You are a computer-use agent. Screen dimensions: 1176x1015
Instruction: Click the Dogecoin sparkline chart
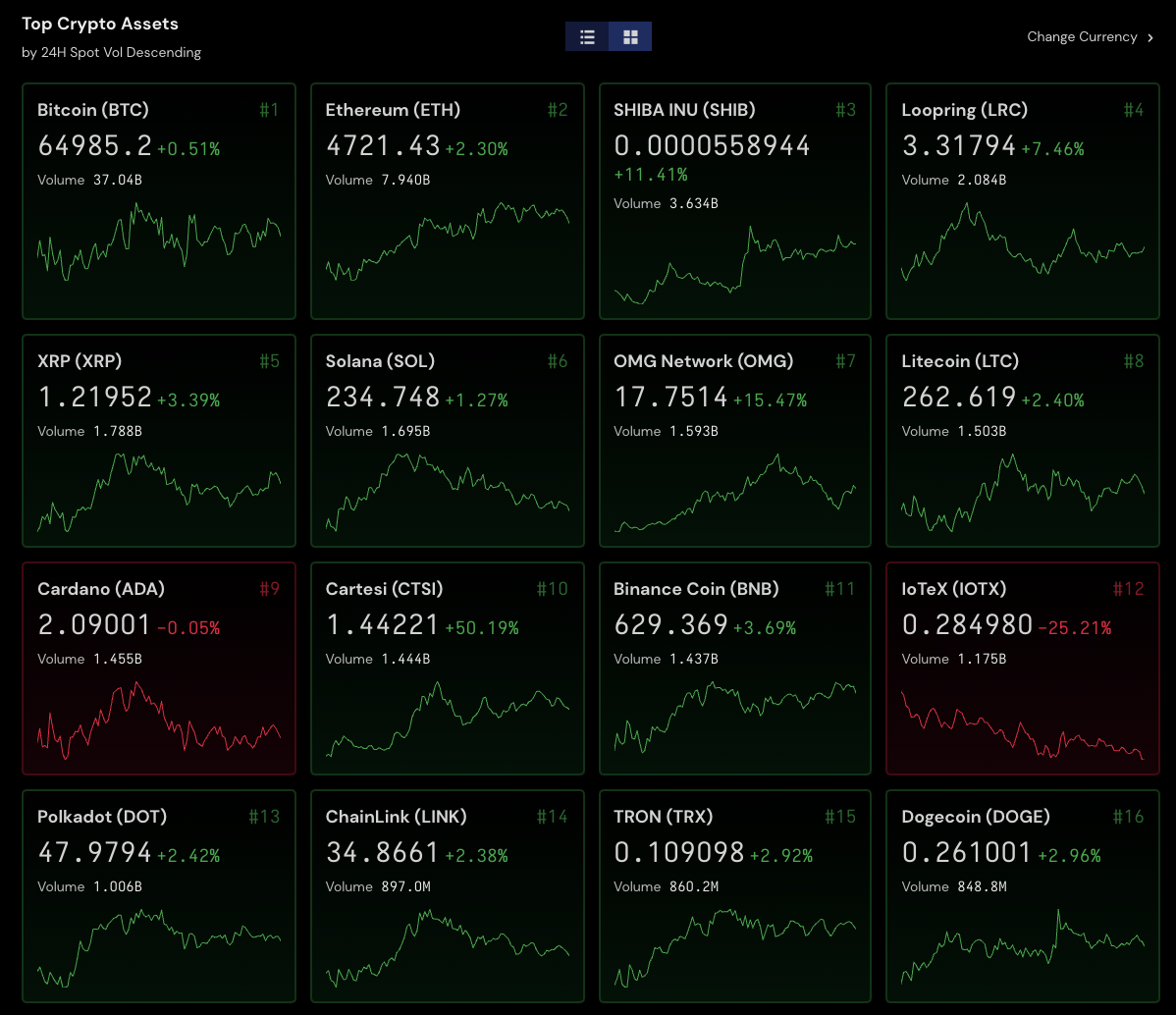(x=1023, y=948)
